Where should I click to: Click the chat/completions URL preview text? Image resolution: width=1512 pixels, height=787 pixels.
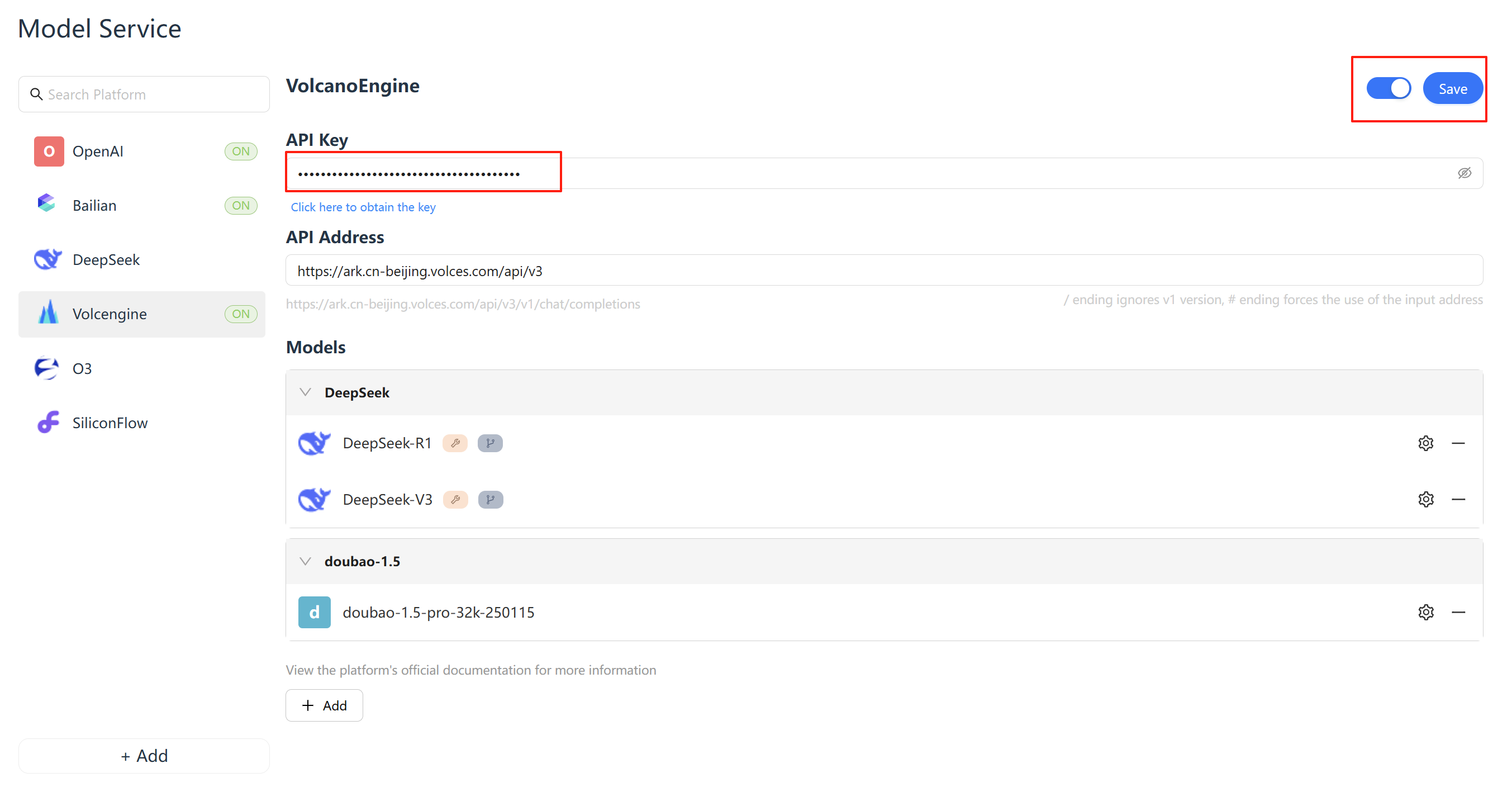coord(463,304)
